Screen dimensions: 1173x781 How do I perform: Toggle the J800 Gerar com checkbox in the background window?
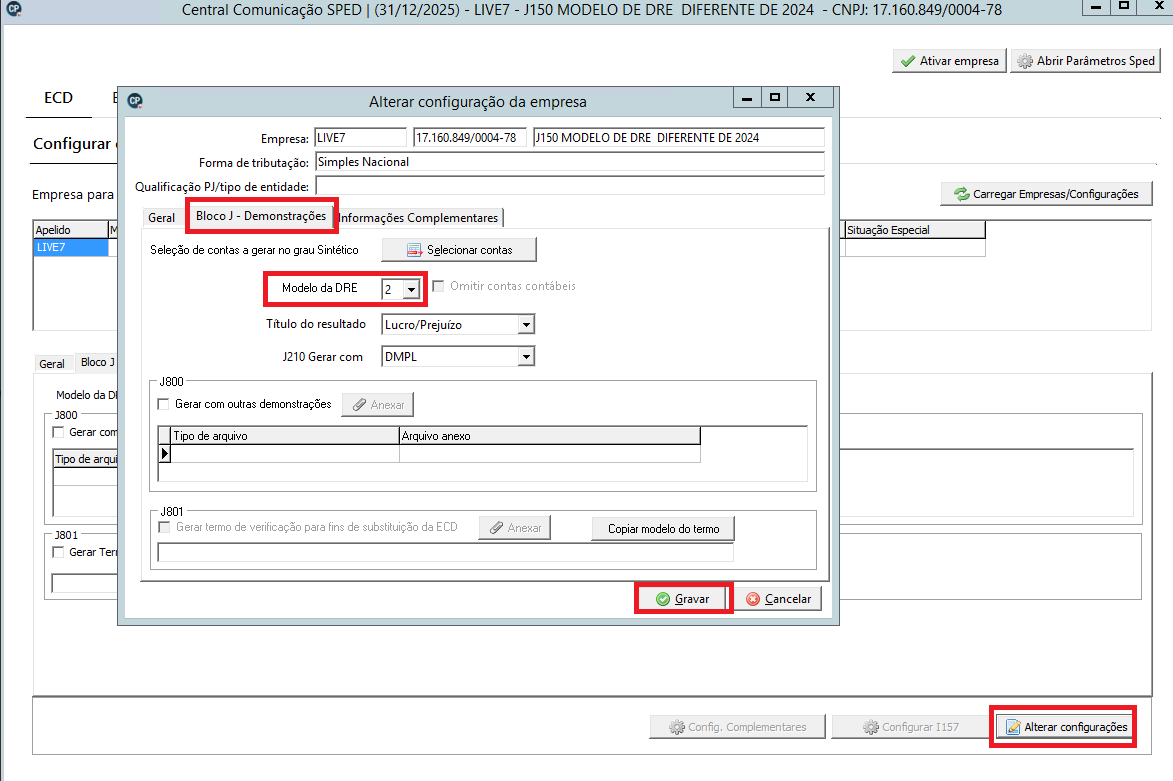pyautogui.click(x=58, y=432)
